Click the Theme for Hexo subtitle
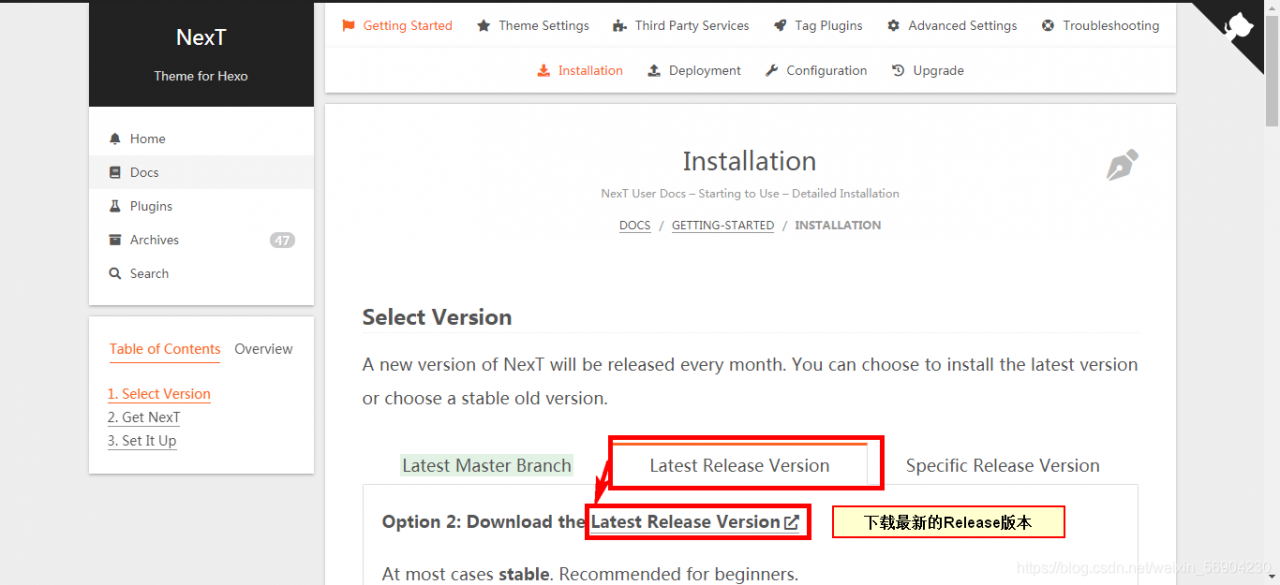 (201, 76)
